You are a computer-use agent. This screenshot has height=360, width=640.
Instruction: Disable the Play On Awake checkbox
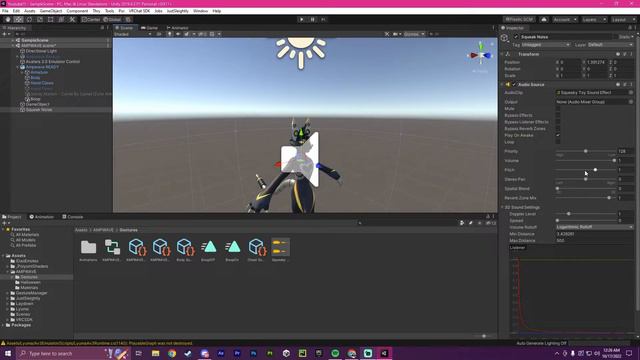pyautogui.click(x=558, y=135)
